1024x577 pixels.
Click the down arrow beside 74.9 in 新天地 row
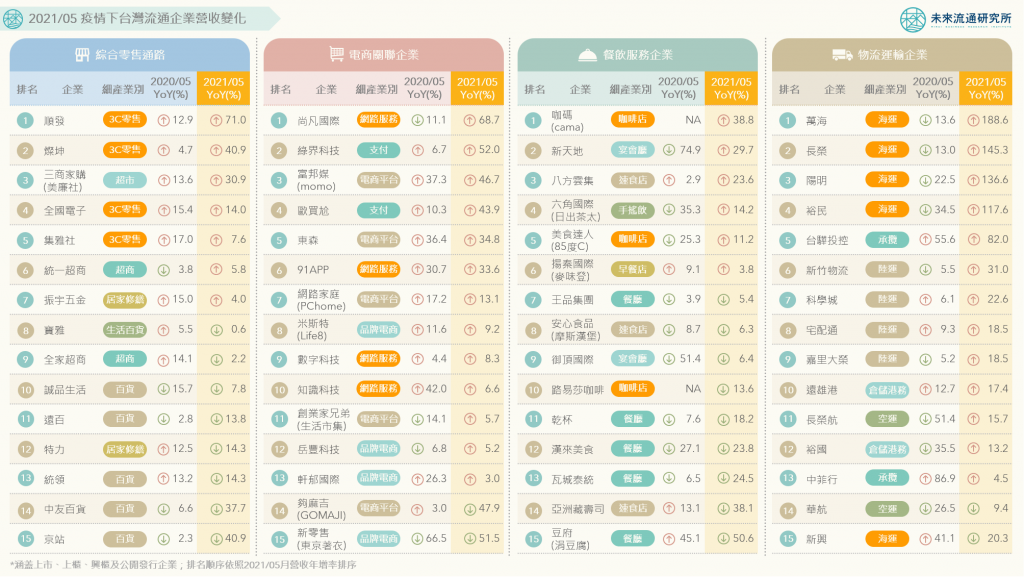click(x=669, y=150)
